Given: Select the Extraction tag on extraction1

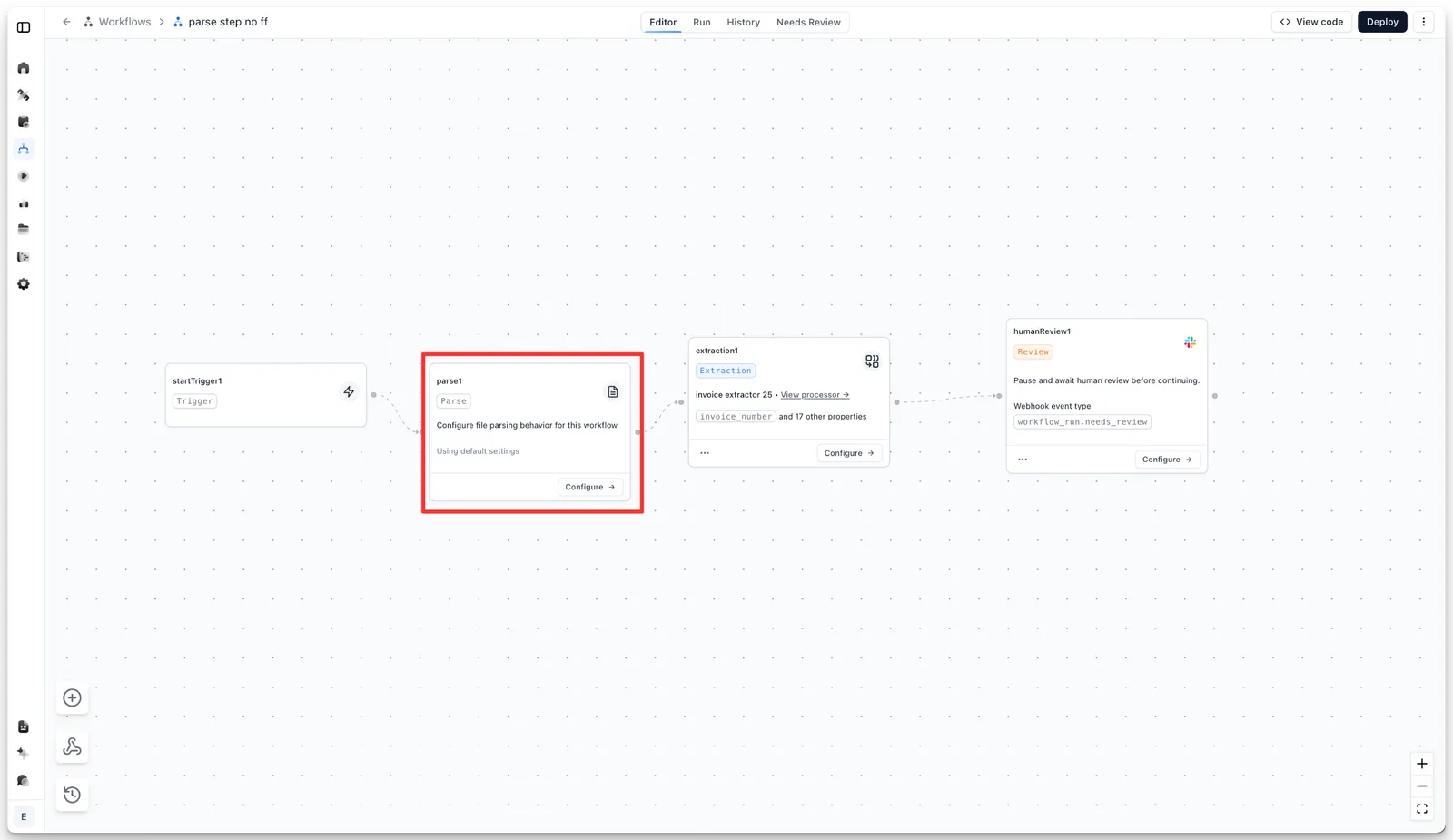Looking at the screenshot, I should [726, 371].
